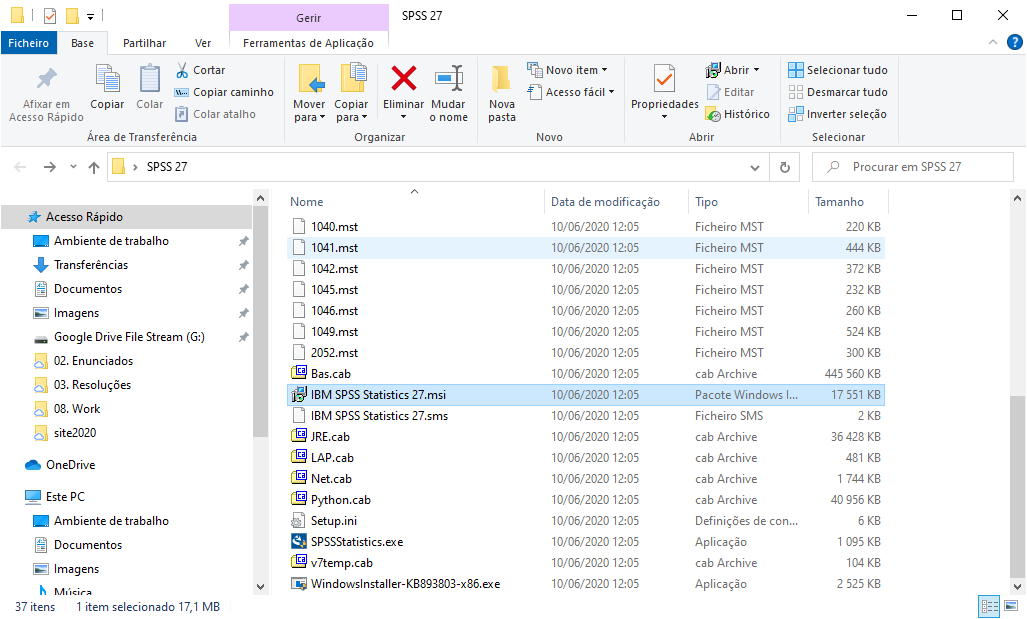Switch to Partilhar ribbon tab
The width and height of the screenshot is (1027, 619).
[144, 43]
